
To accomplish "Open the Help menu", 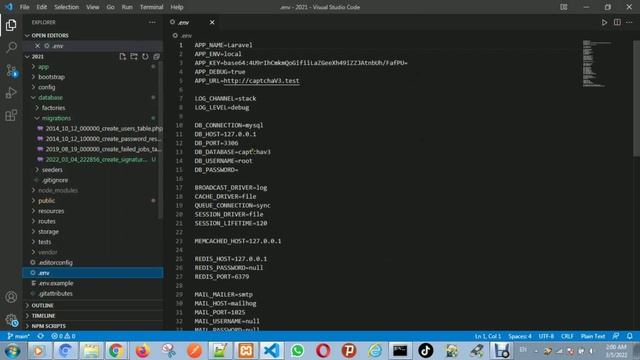I will [x=177, y=7].
